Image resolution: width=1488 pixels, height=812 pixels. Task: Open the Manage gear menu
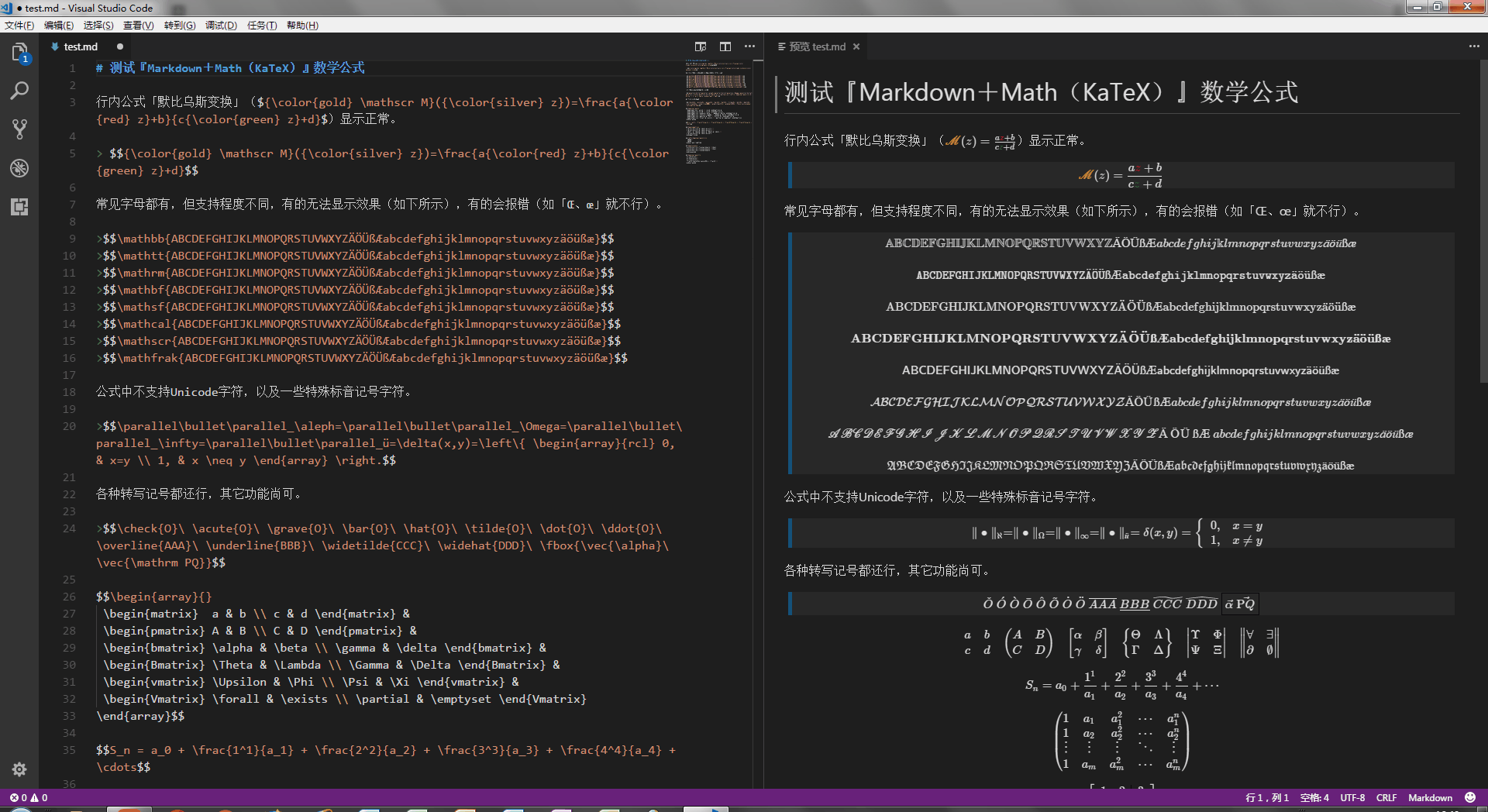(x=19, y=769)
